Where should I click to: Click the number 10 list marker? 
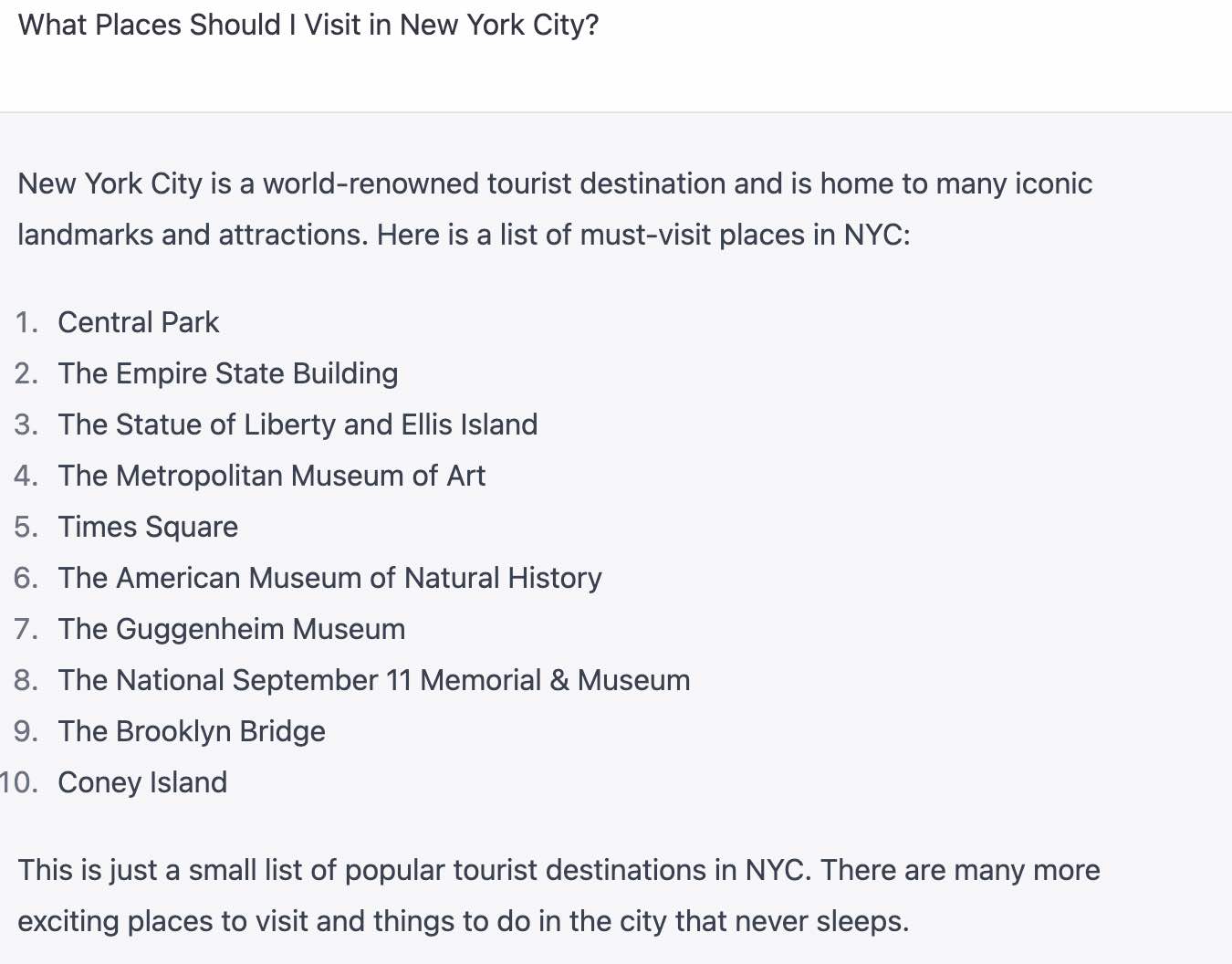[x=19, y=782]
